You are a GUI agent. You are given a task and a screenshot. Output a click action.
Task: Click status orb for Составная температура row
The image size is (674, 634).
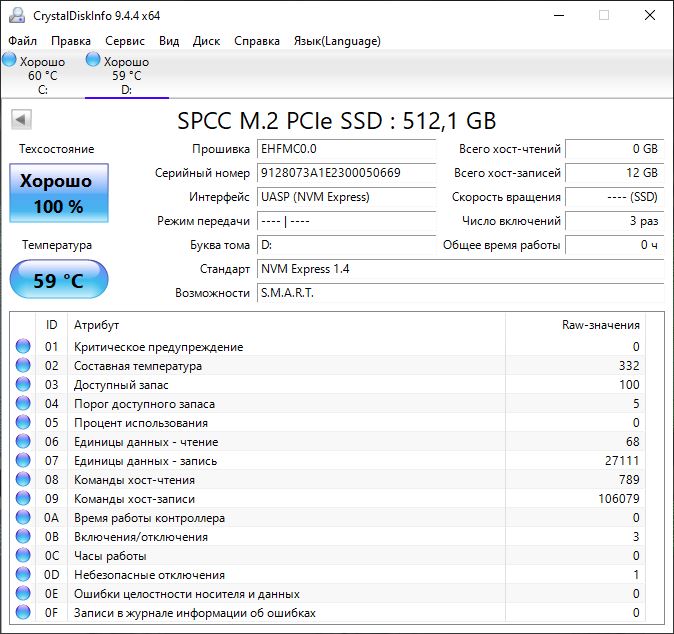click(x=23, y=366)
